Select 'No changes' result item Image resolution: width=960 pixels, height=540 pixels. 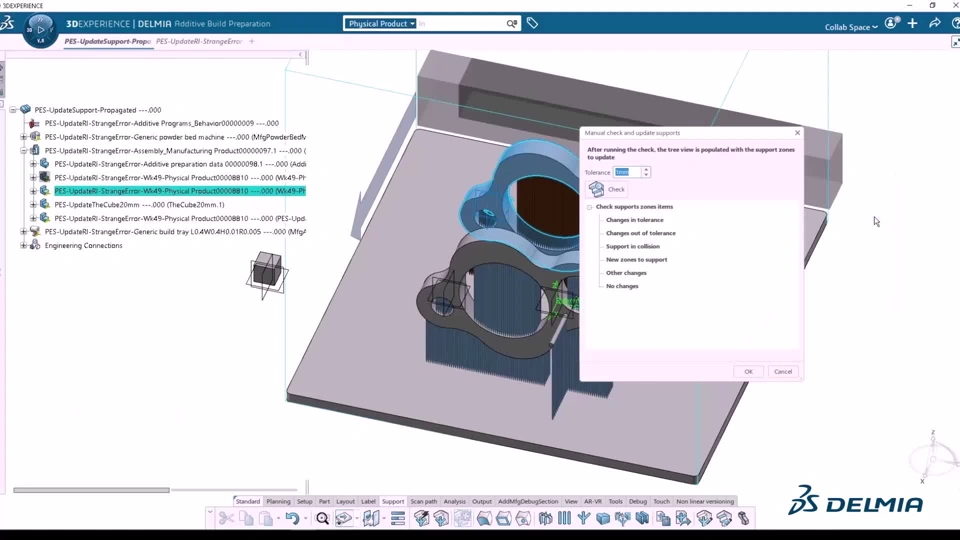[x=622, y=286]
